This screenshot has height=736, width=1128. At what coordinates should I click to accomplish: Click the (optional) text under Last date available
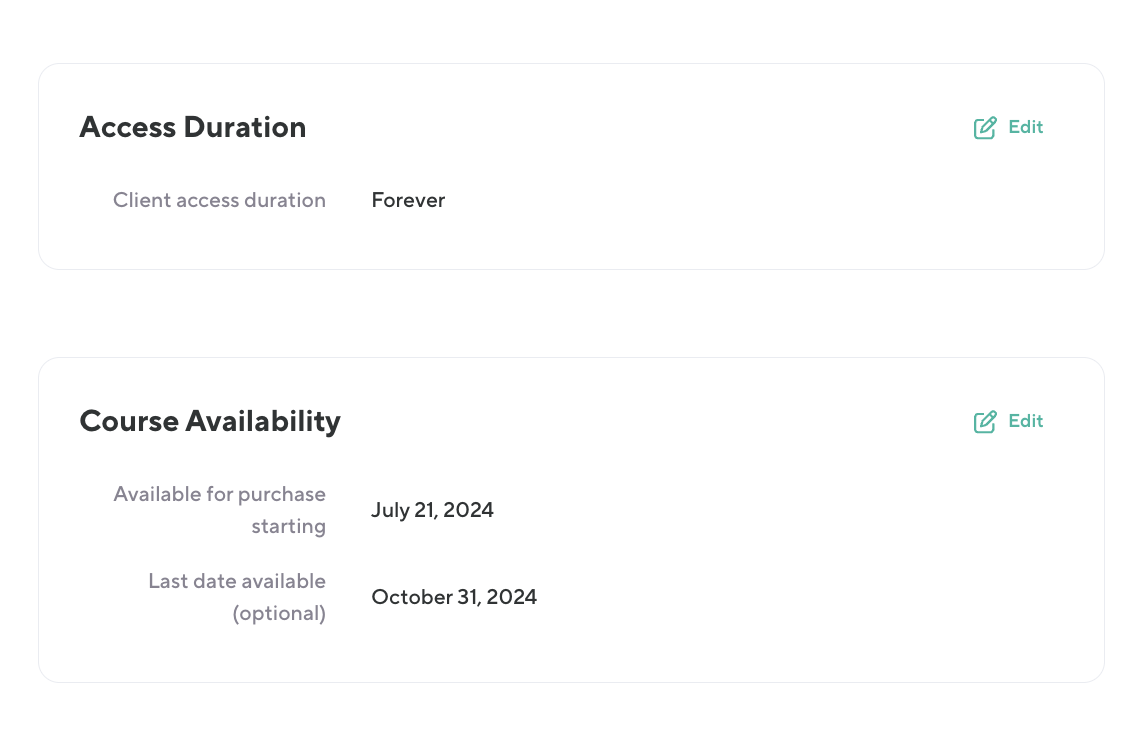(x=279, y=613)
